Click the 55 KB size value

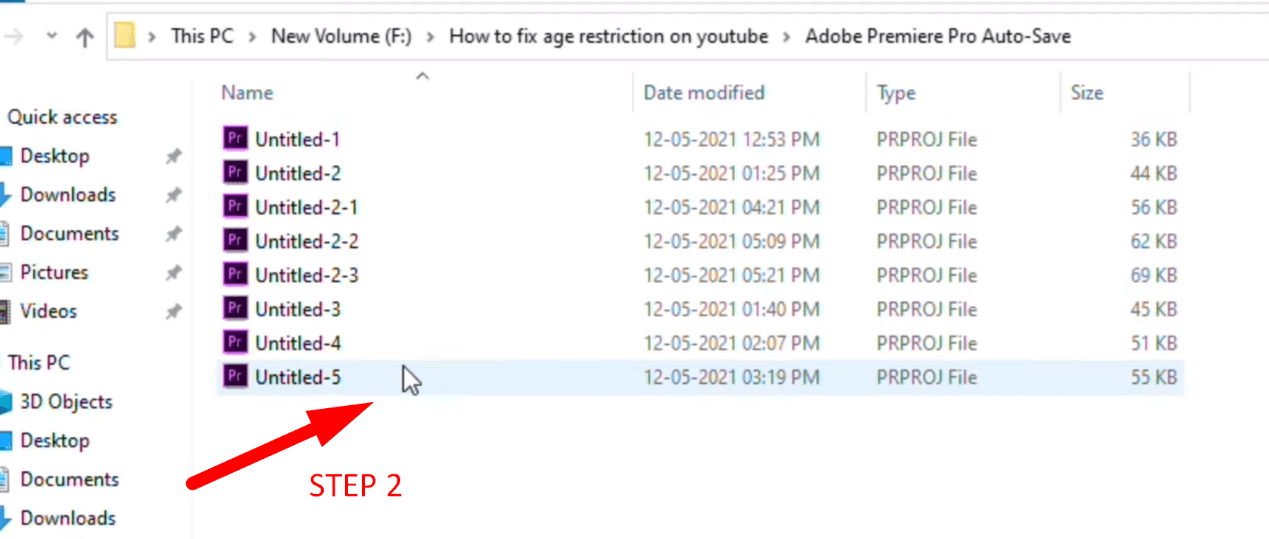pos(1154,377)
